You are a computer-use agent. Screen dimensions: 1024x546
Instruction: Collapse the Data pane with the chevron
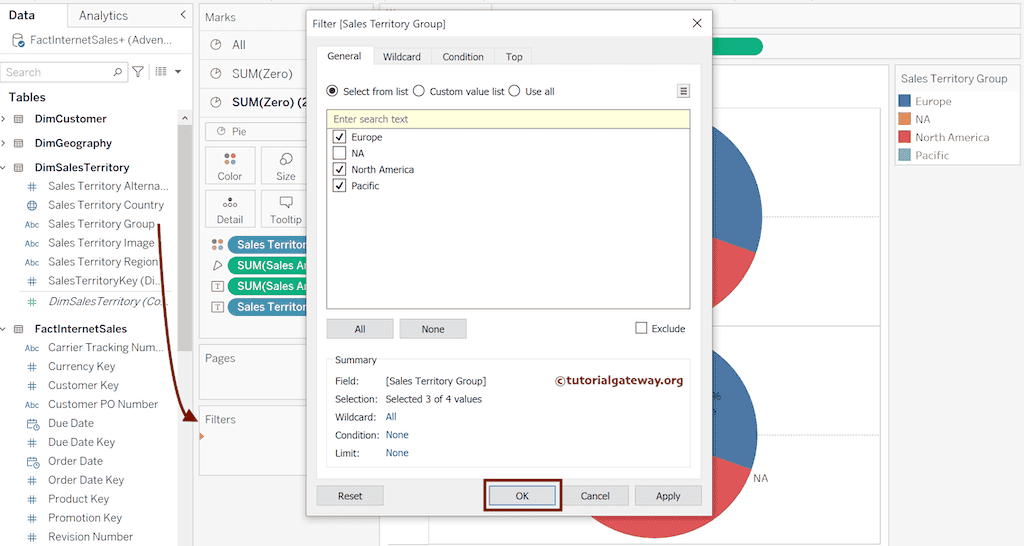(x=183, y=14)
